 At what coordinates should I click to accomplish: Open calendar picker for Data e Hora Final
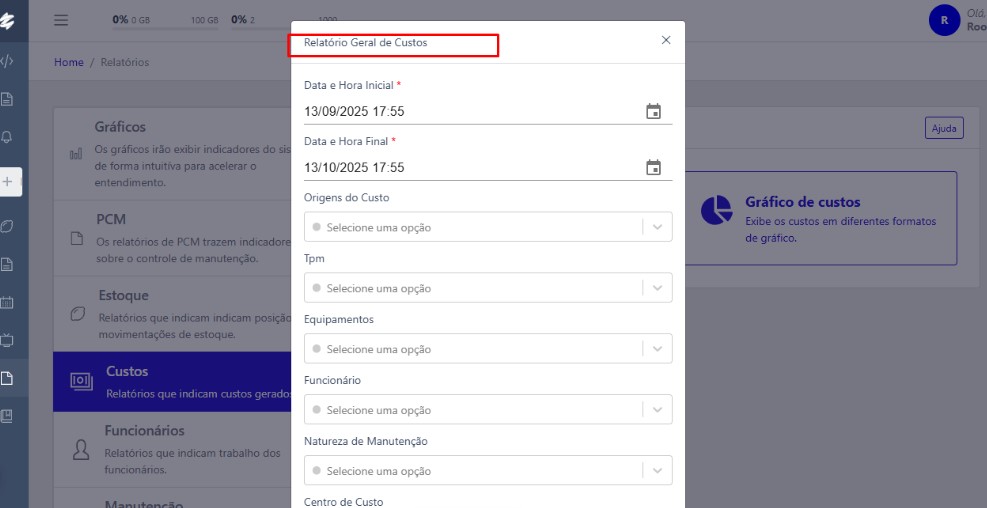(x=653, y=168)
